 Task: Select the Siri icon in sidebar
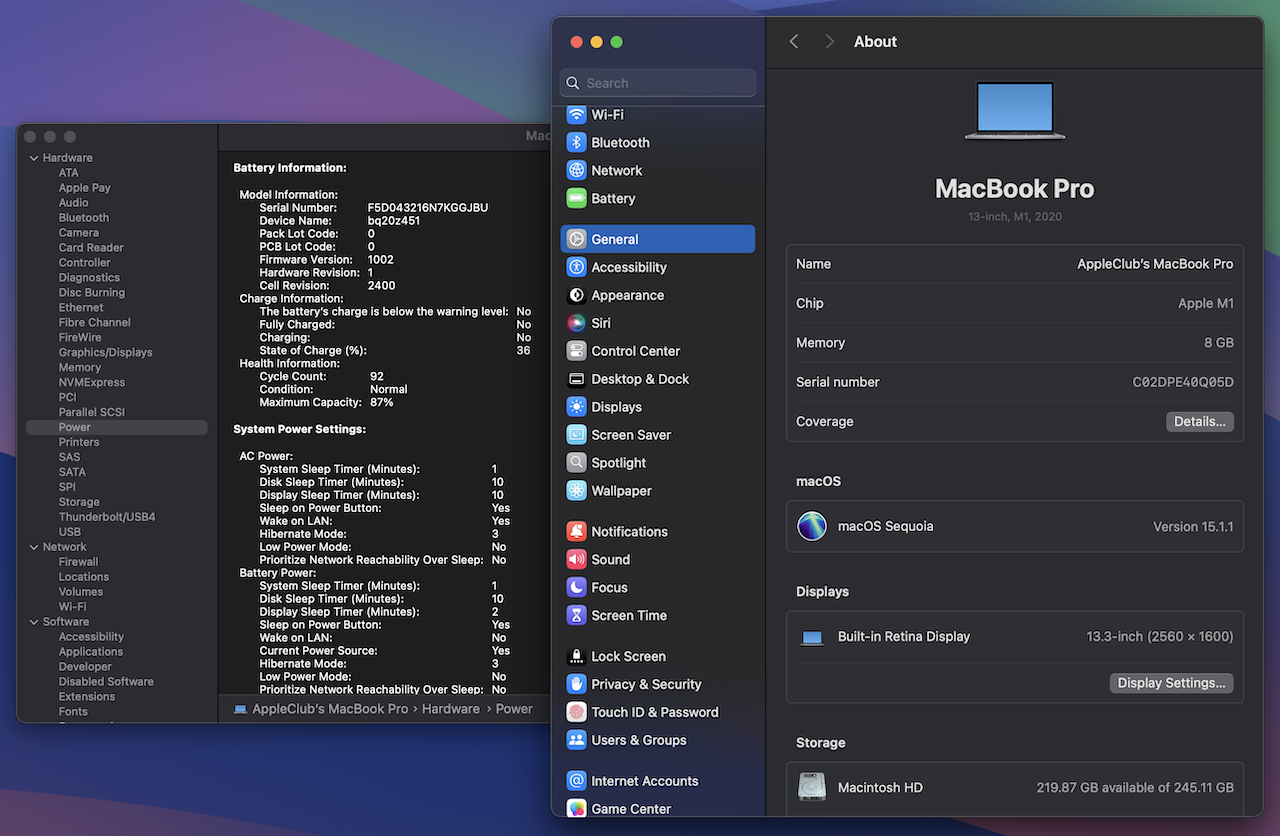click(576, 324)
